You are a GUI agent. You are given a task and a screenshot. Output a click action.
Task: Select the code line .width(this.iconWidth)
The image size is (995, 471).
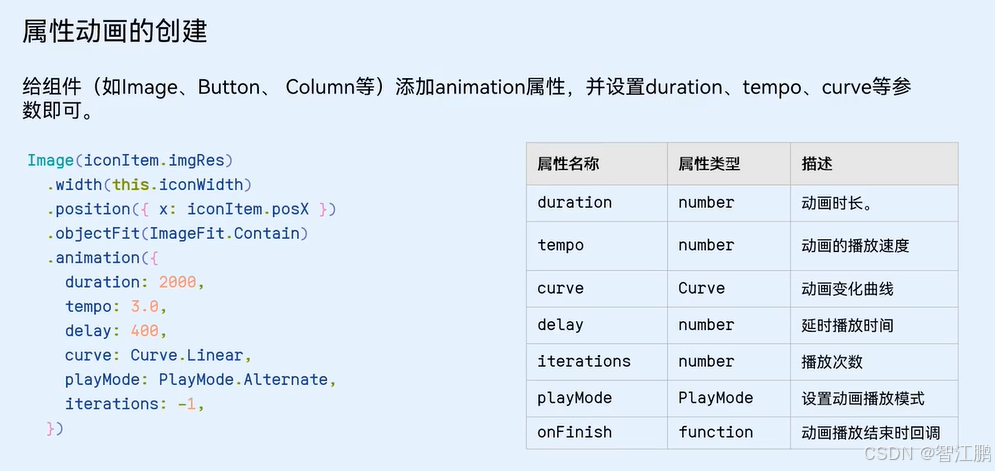coord(149,185)
